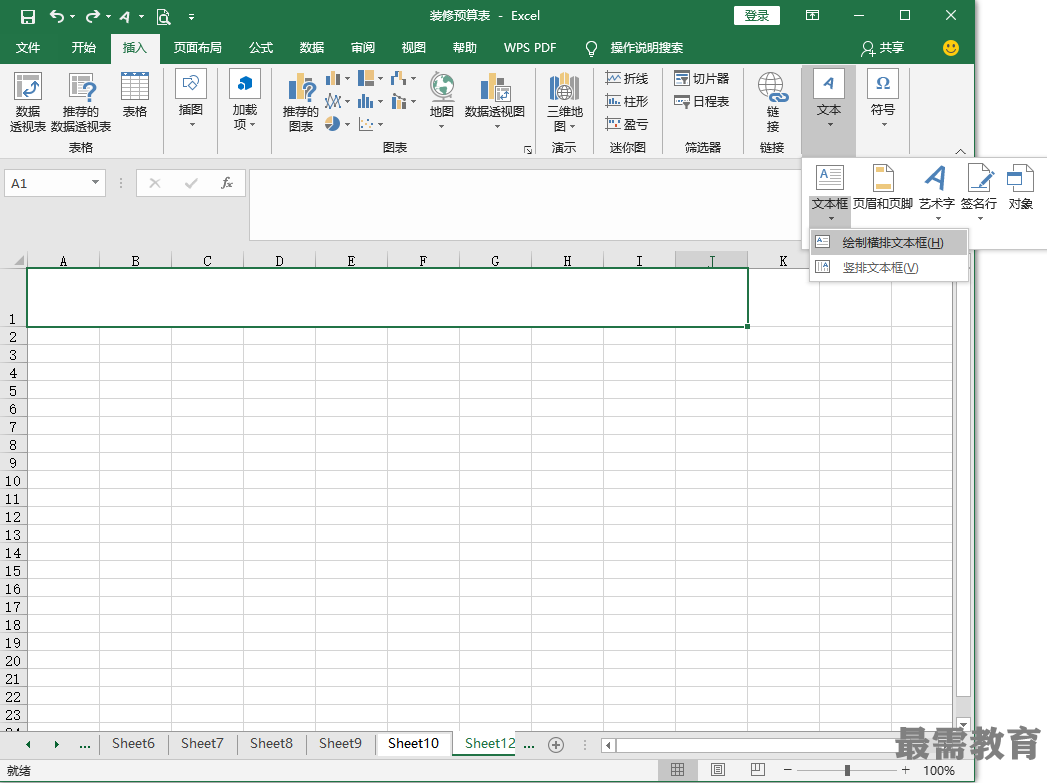
Task: Insert a Table (表格) icon
Action: tap(134, 95)
